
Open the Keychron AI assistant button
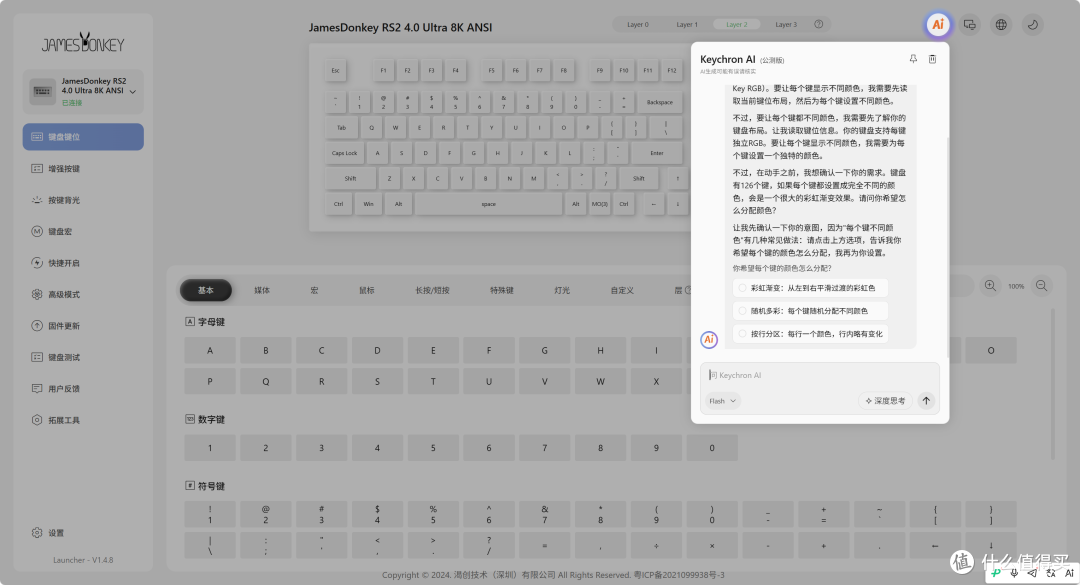pyautogui.click(x=937, y=25)
